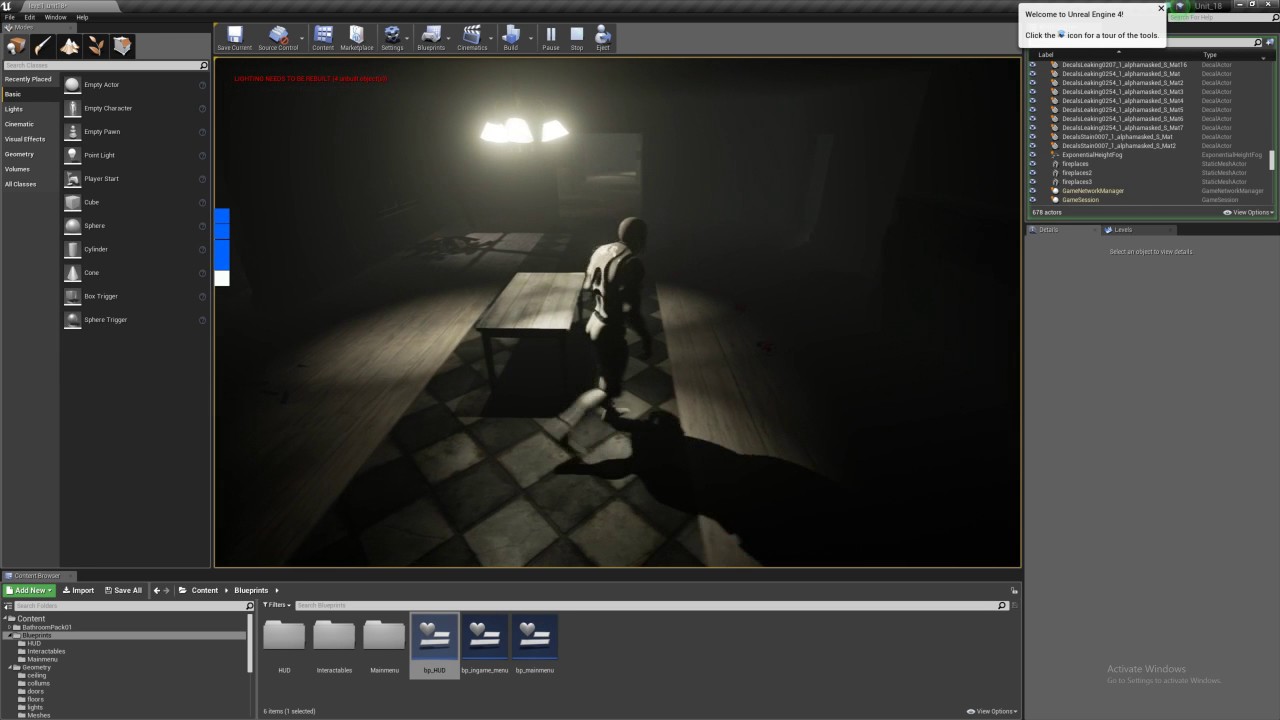Open World Outliner View Options dropdown
This screenshot has height=720, width=1280.
(x=1248, y=212)
